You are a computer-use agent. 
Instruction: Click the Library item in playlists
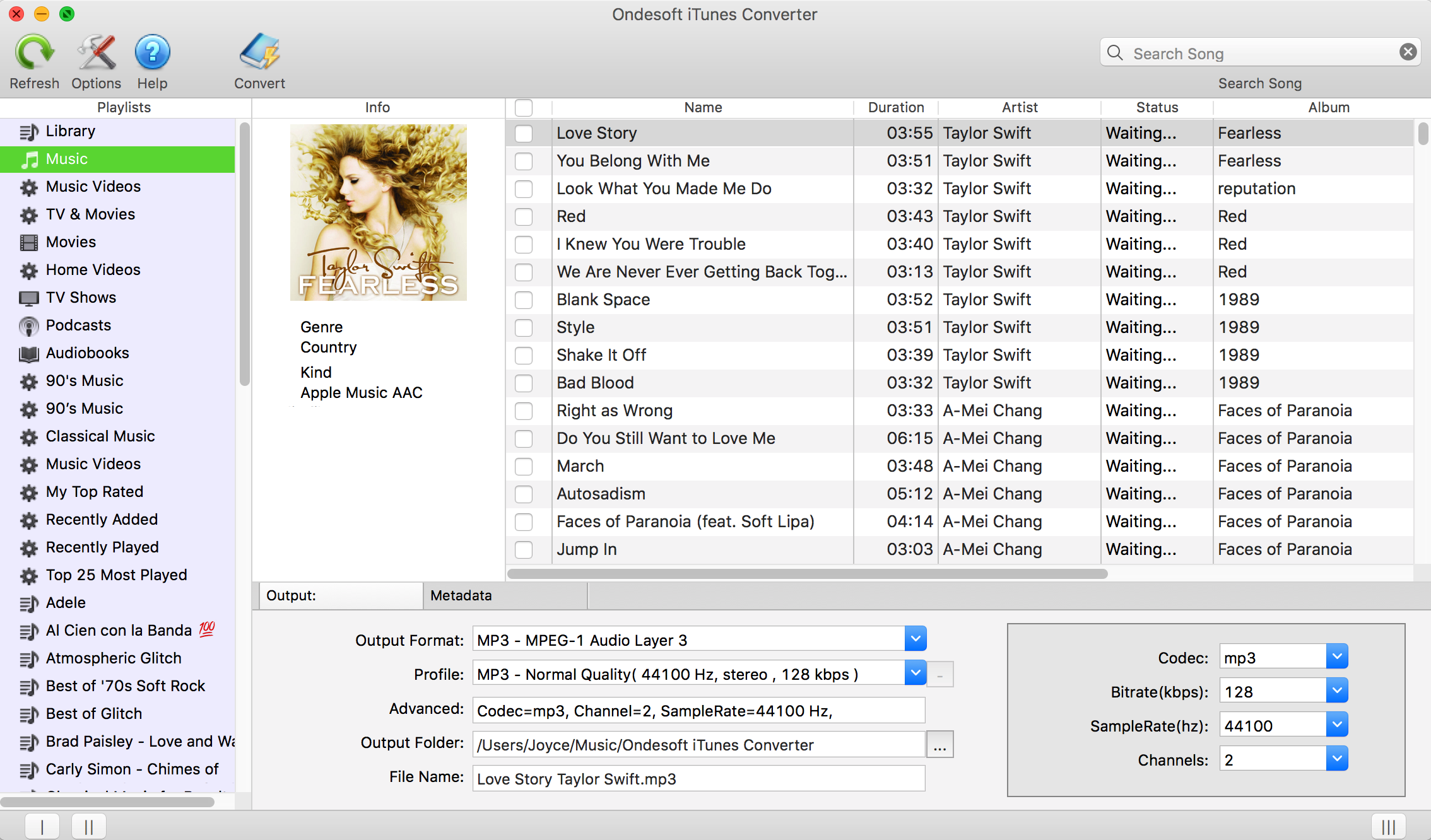[x=71, y=131]
